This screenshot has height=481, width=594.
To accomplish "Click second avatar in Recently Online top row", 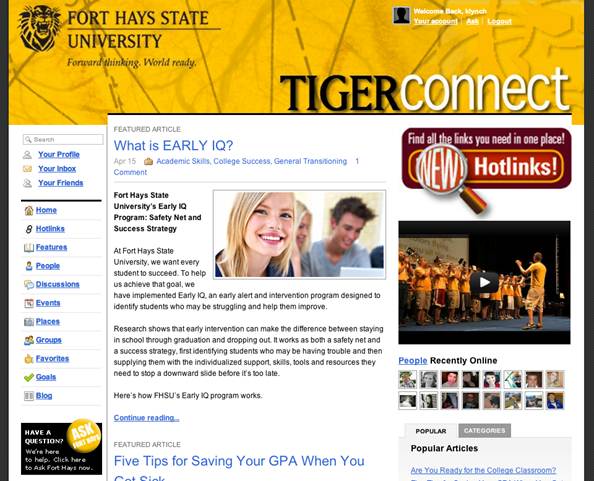I will click(428, 379).
